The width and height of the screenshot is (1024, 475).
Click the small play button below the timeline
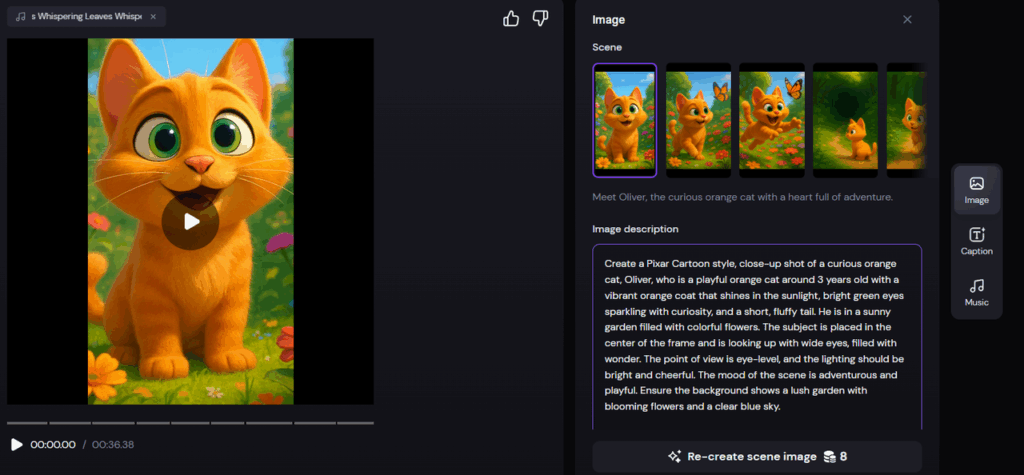click(x=16, y=444)
